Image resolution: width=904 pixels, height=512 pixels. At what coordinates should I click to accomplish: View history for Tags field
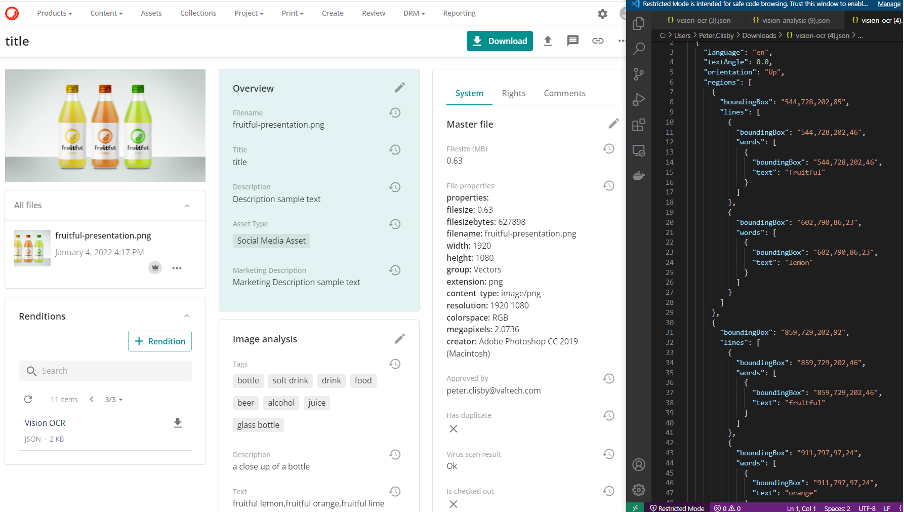[x=395, y=364]
